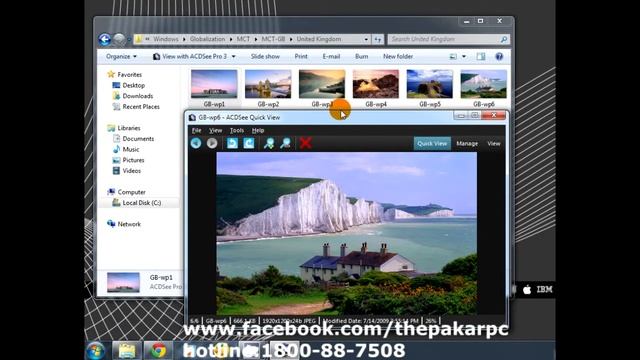Go to previous image in Quick View
The image size is (640, 360).
pos(196,143)
